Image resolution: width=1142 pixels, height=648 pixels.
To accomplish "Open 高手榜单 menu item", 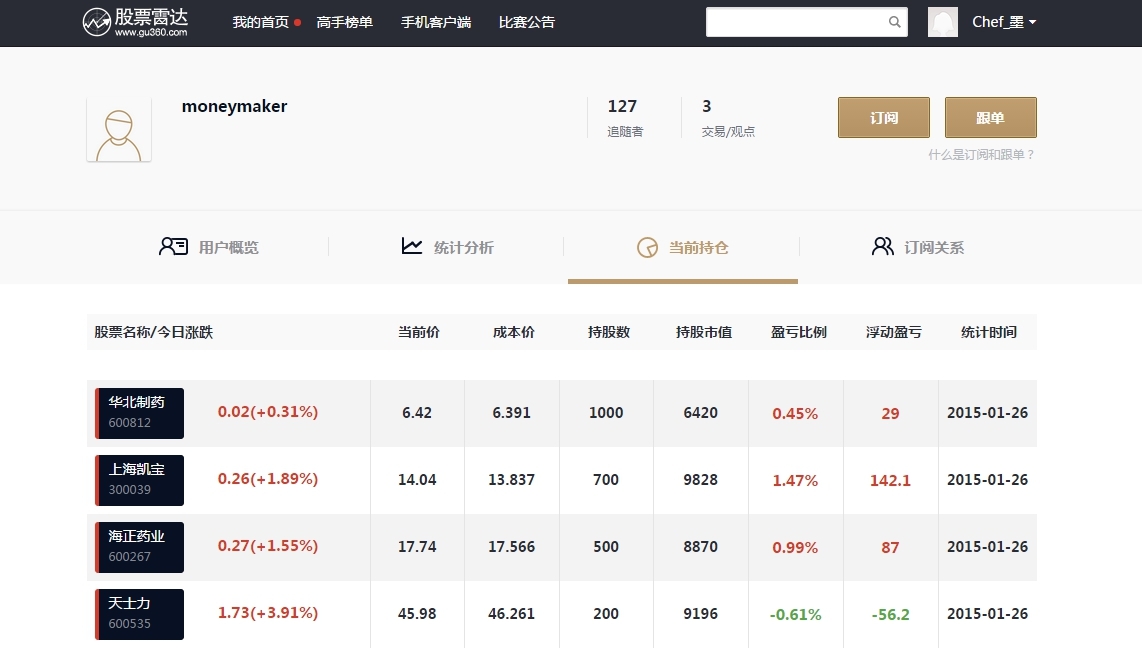I will pyautogui.click(x=344, y=23).
